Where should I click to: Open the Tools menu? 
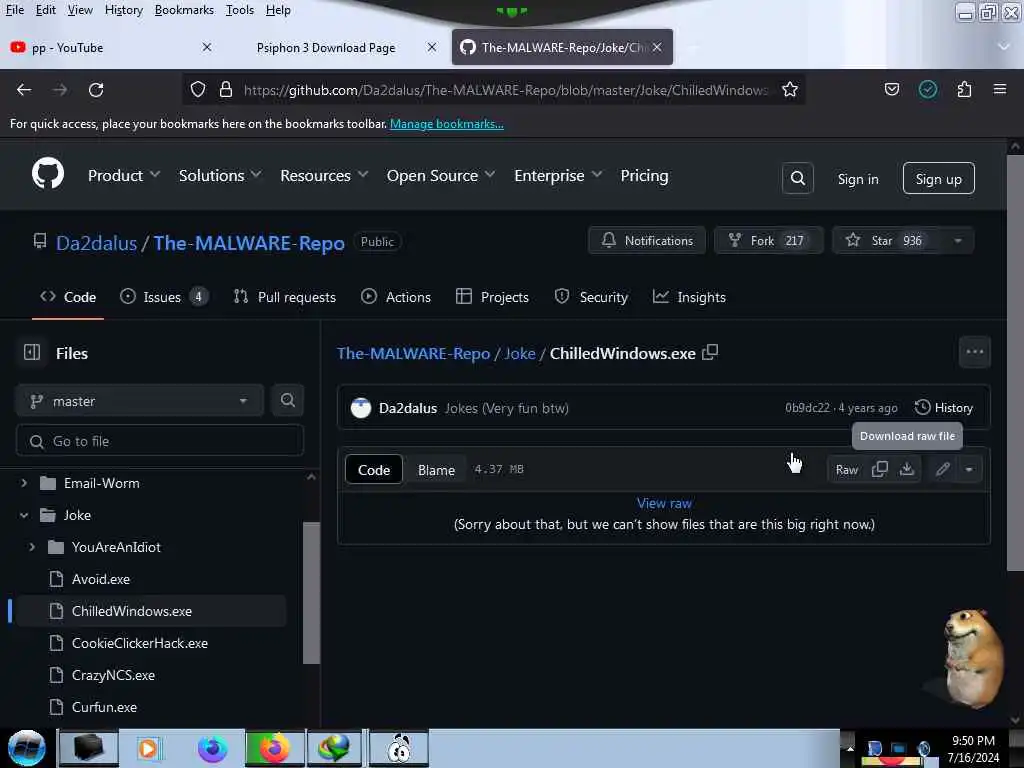click(x=239, y=10)
